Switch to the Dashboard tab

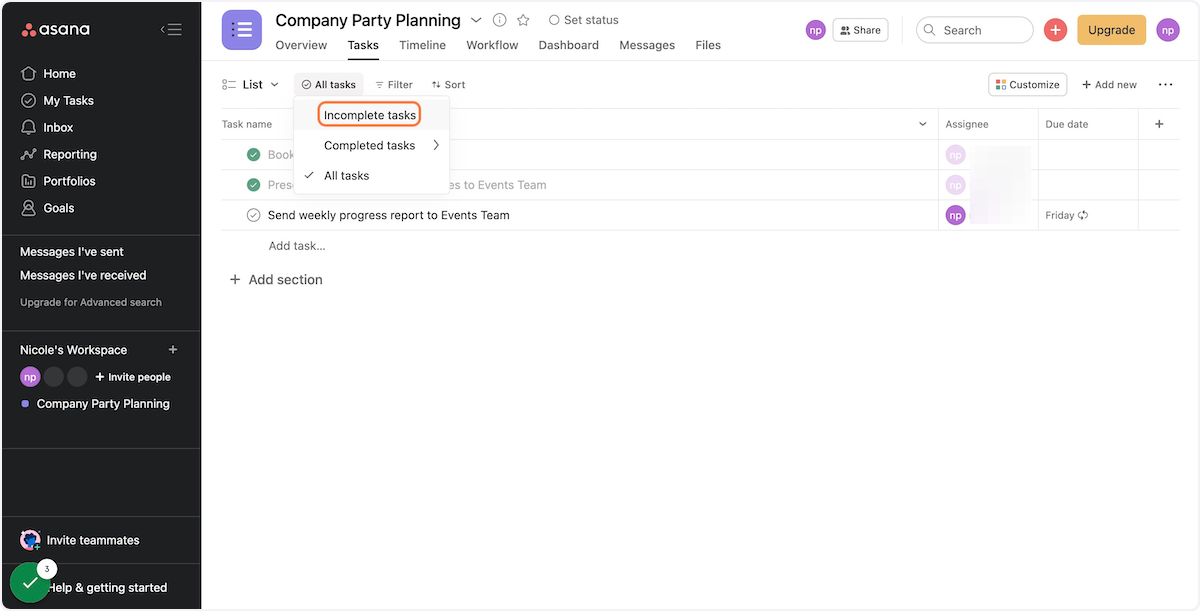click(568, 45)
